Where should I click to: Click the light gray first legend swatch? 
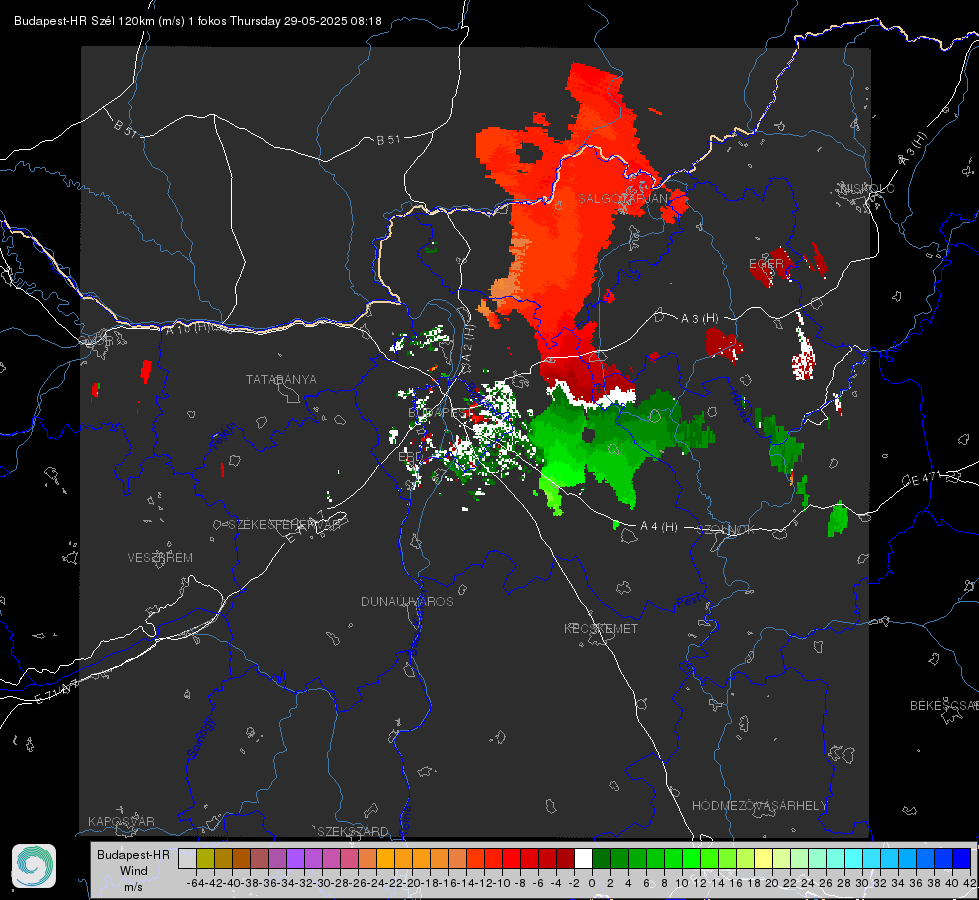click(x=187, y=858)
